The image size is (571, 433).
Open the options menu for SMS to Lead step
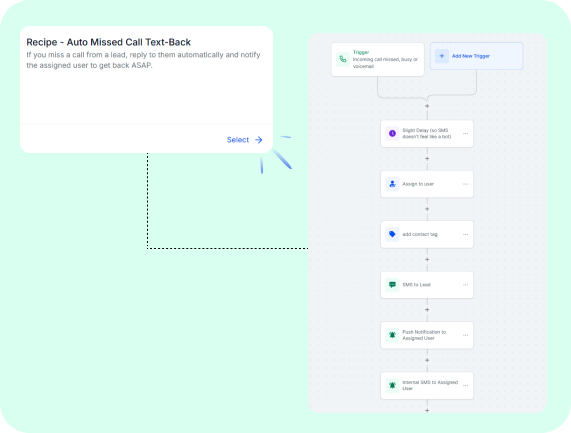click(465, 285)
